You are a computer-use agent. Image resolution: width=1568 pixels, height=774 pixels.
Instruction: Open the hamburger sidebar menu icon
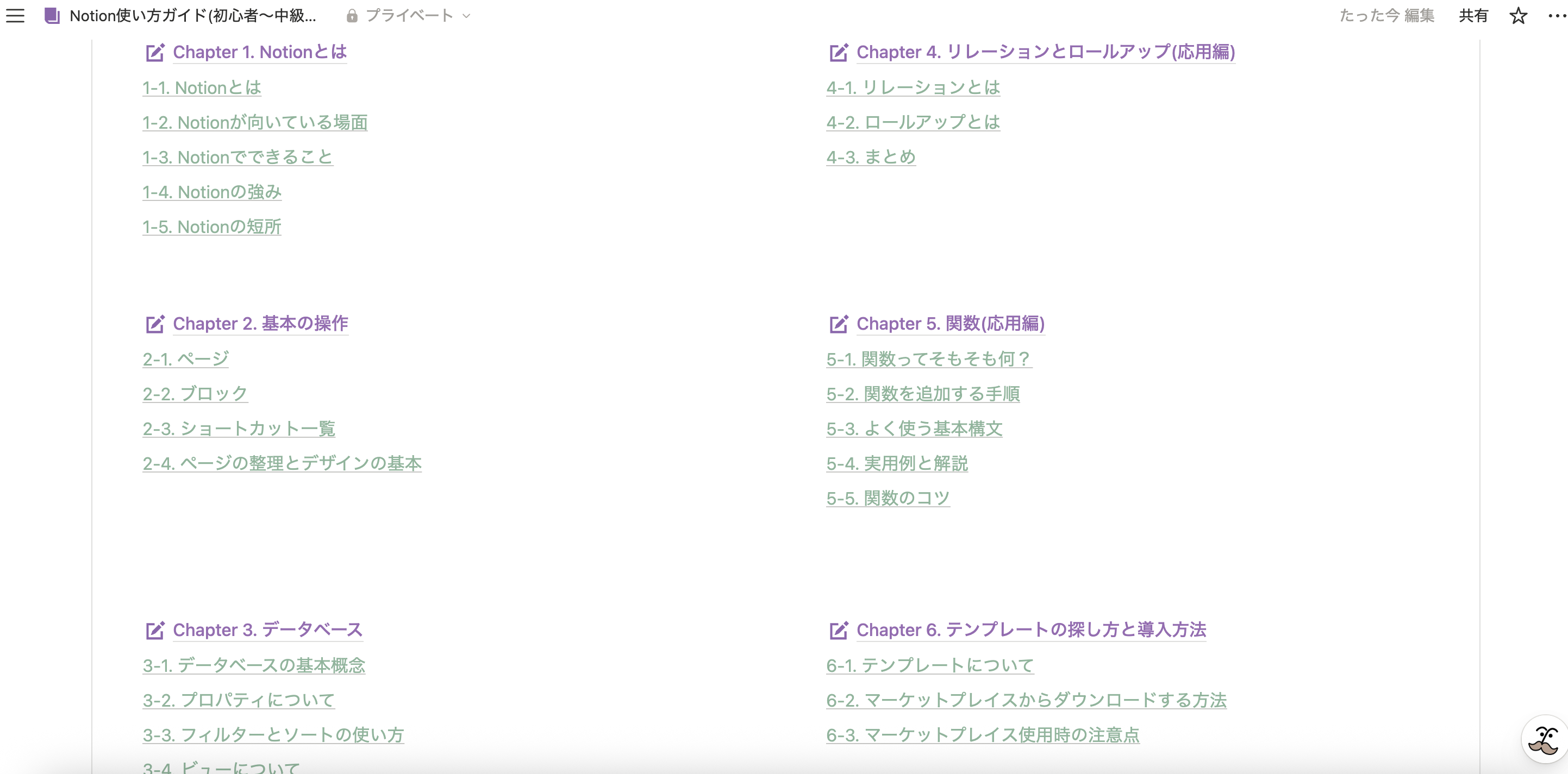point(15,16)
